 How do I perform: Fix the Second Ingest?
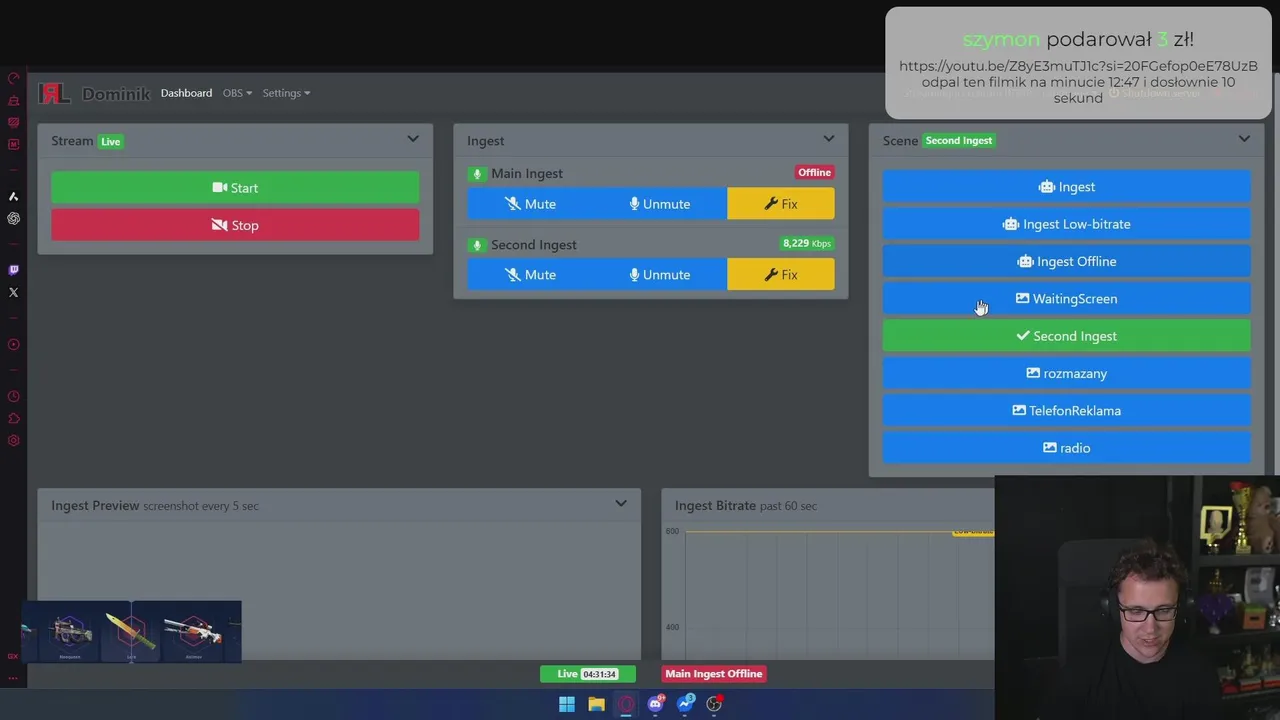[x=781, y=275]
